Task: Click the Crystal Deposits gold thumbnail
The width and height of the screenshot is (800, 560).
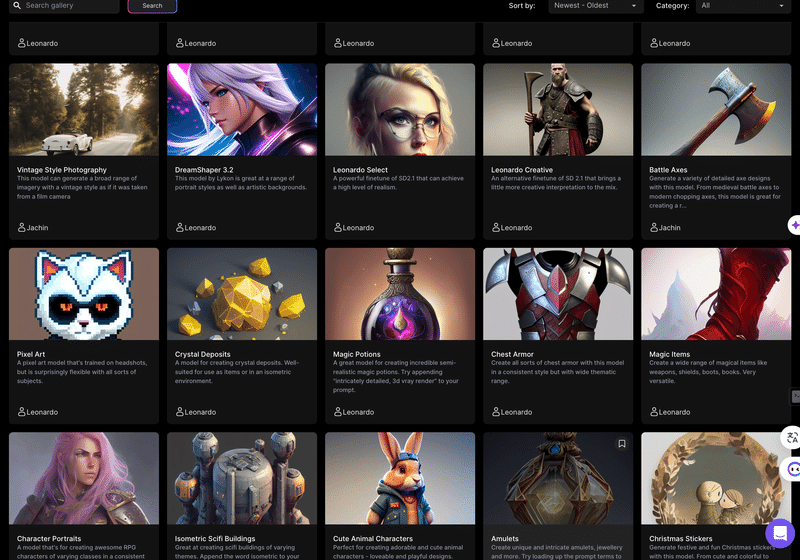Action: point(242,294)
